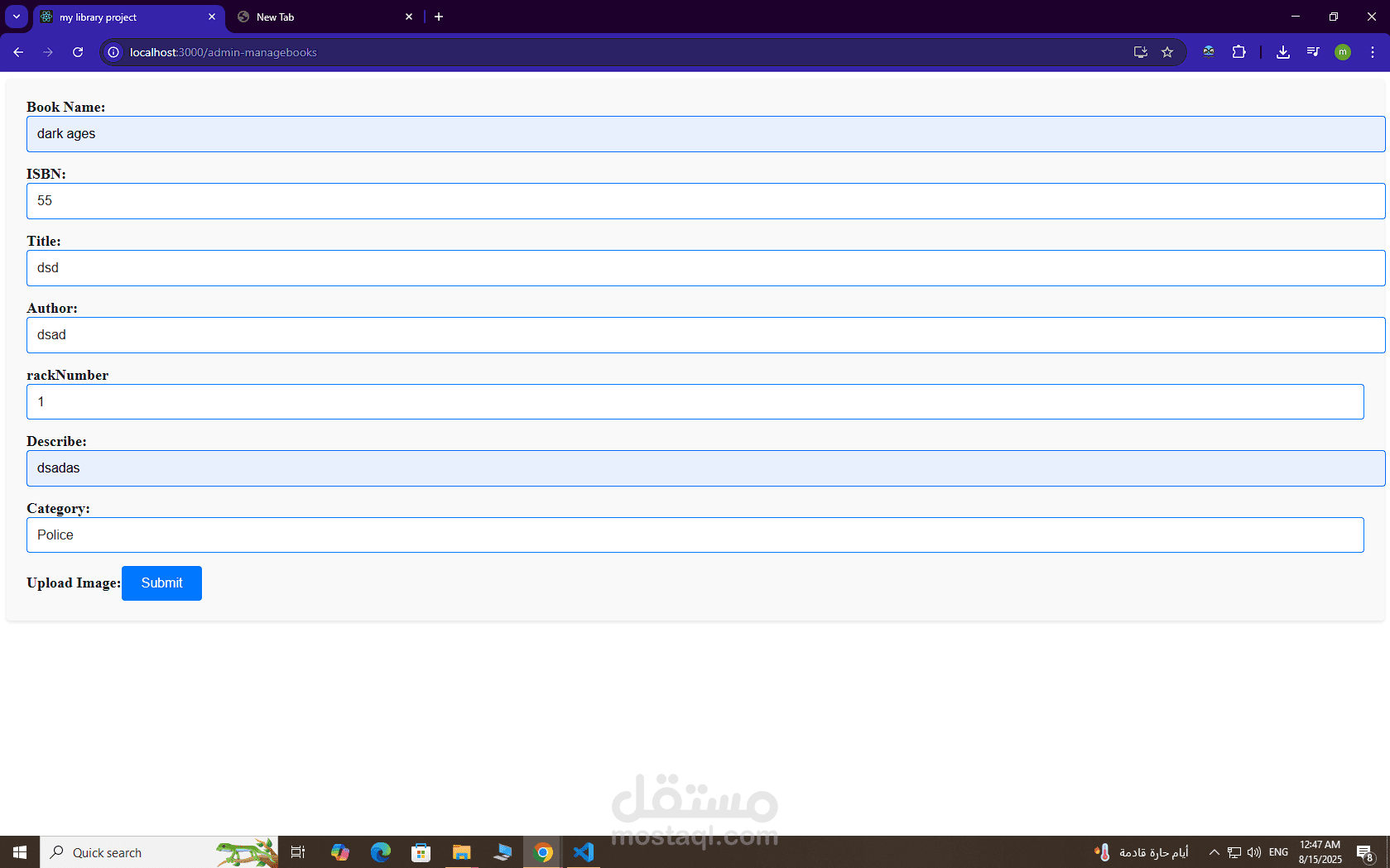Bookmark this page with the star icon
The width and height of the screenshot is (1390, 868).
(x=1167, y=52)
